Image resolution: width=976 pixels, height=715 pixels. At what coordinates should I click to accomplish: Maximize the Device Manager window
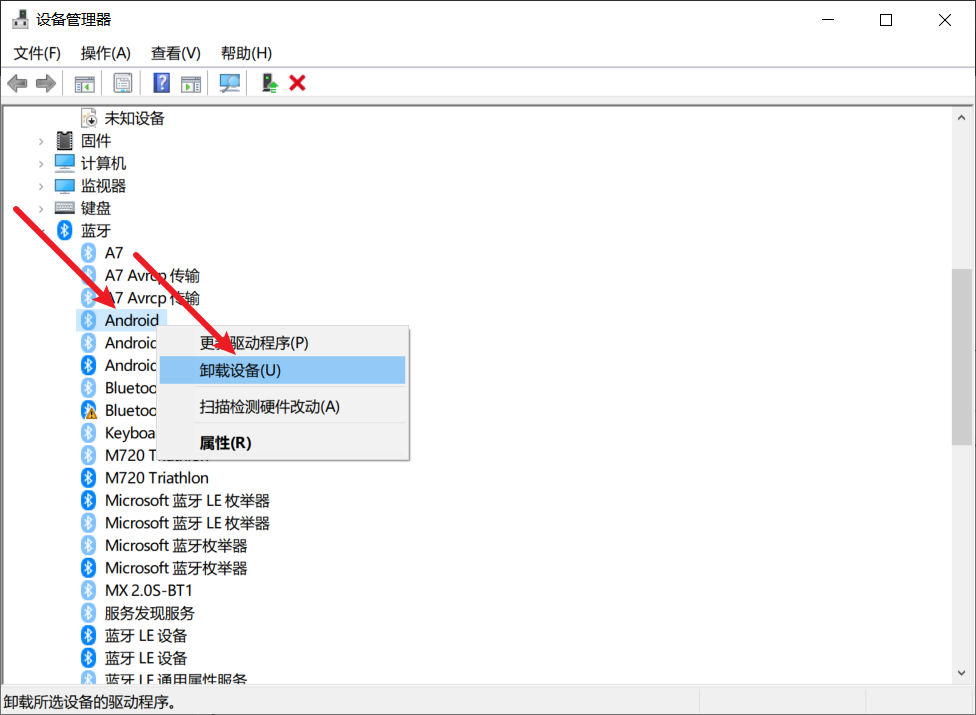coord(886,20)
